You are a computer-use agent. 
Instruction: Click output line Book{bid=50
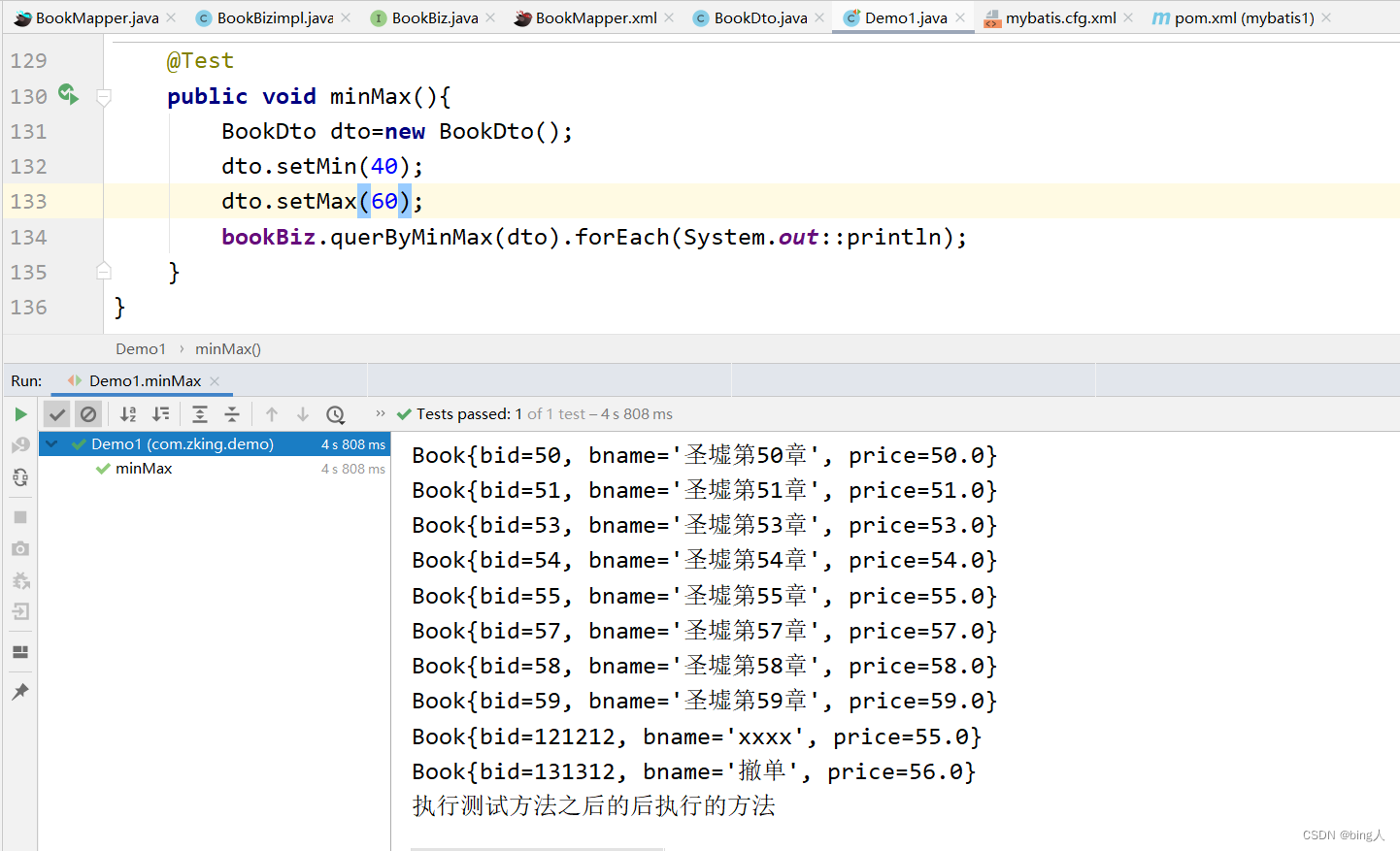point(705,455)
